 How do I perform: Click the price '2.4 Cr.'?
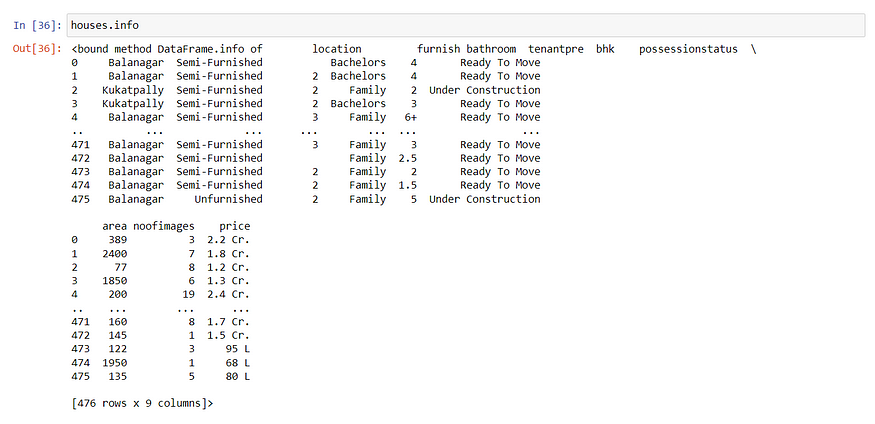pos(228,295)
